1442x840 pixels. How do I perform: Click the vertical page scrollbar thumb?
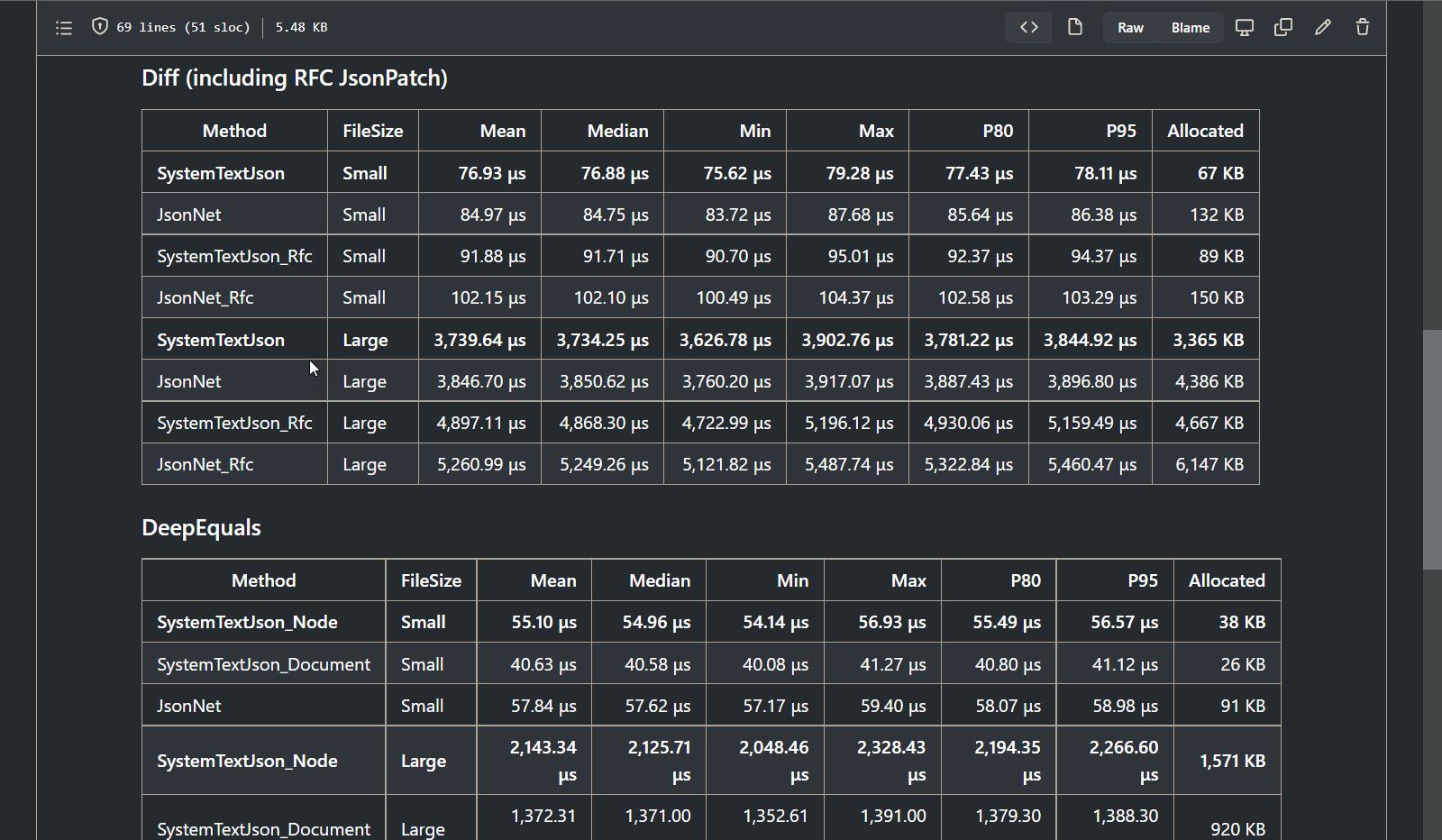(1431, 449)
